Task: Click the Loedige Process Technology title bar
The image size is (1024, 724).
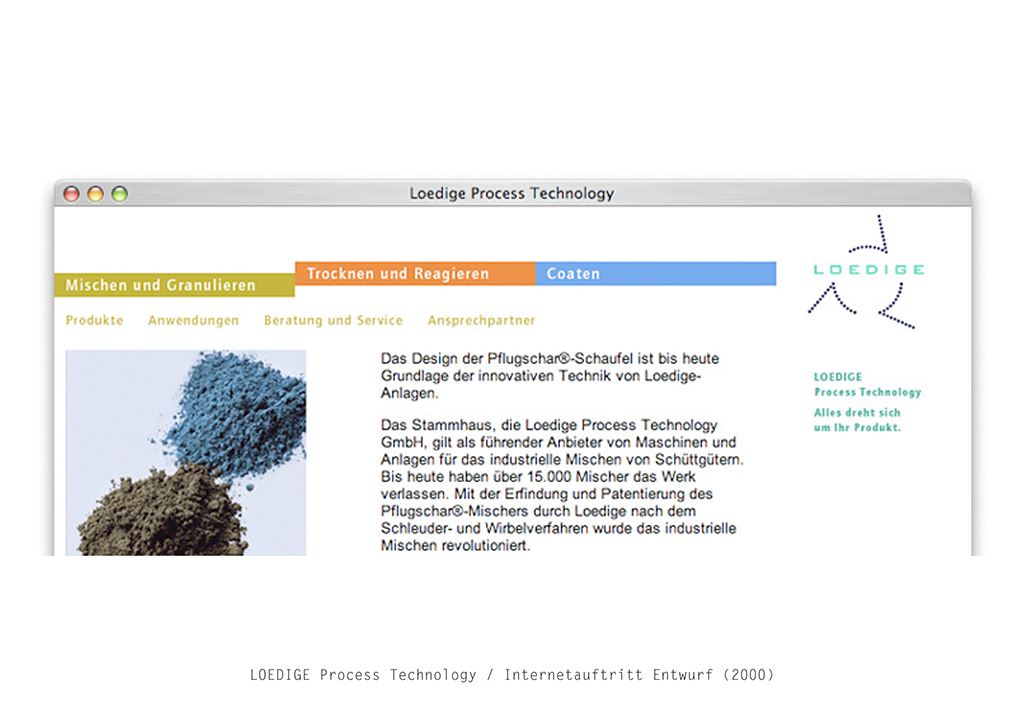Action: tap(512, 193)
